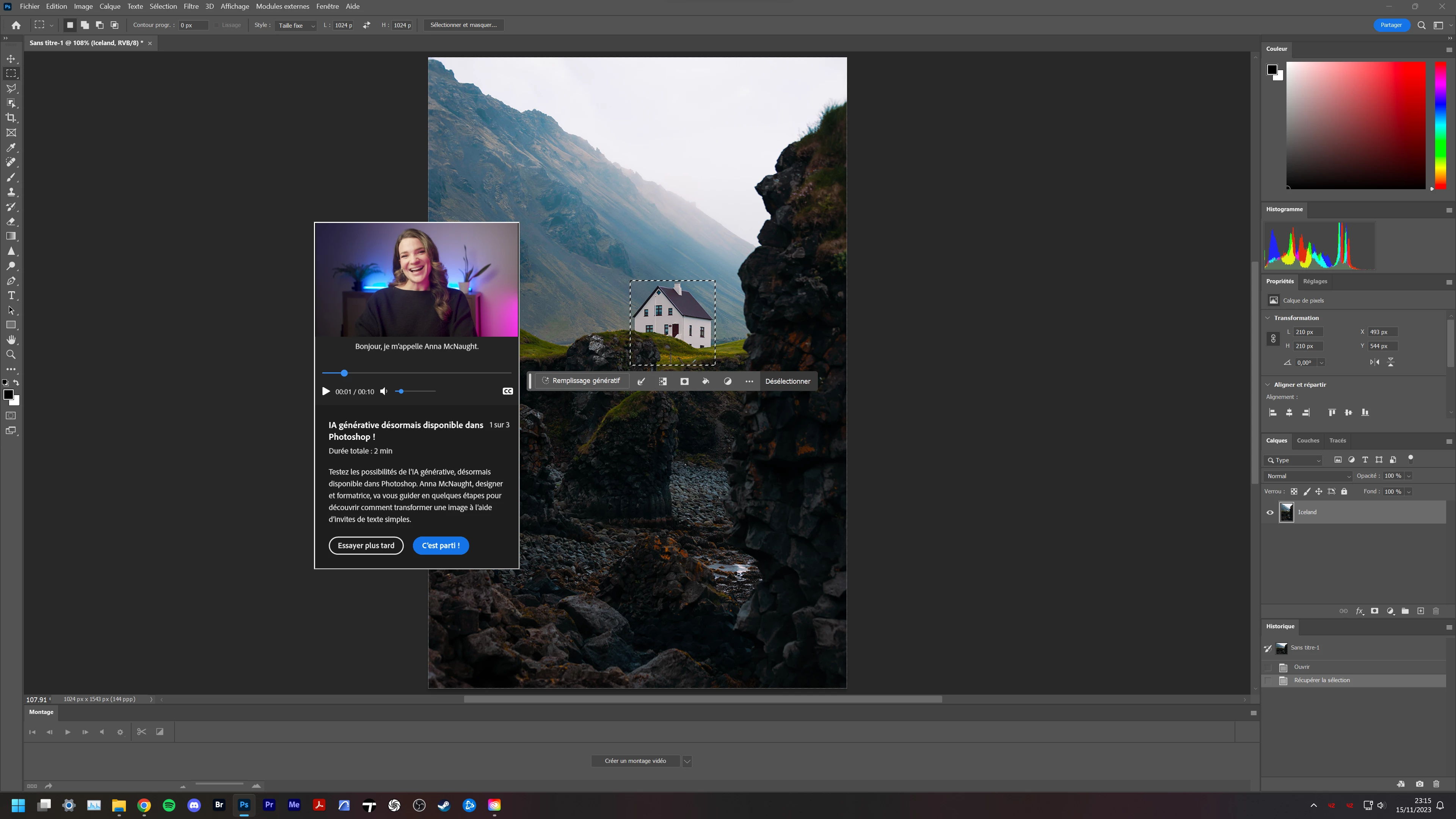Screen dimensions: 1456x819
Task: Click the C'est parti ! button
Action: tap(440, 546)
